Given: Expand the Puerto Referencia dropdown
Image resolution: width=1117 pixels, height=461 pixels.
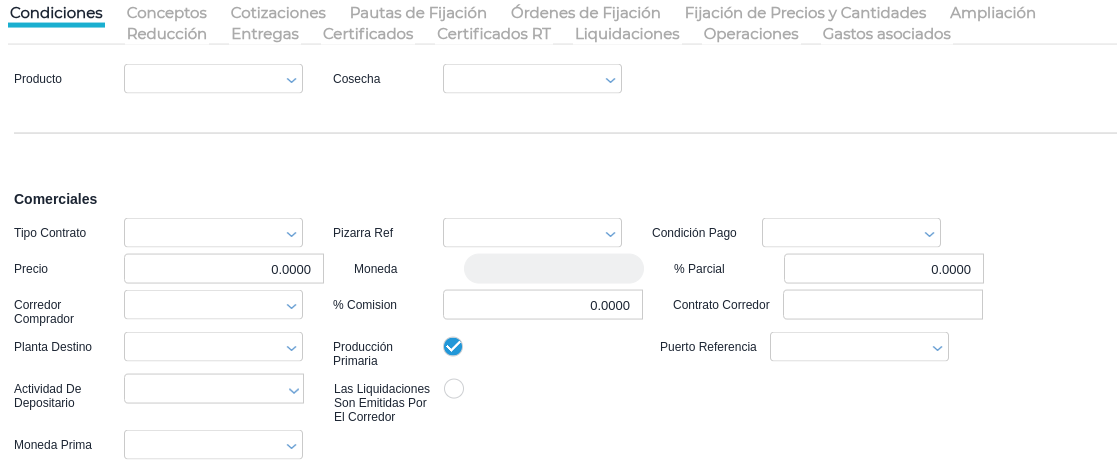Looking at the screenshot, I should tap(859, 347).
